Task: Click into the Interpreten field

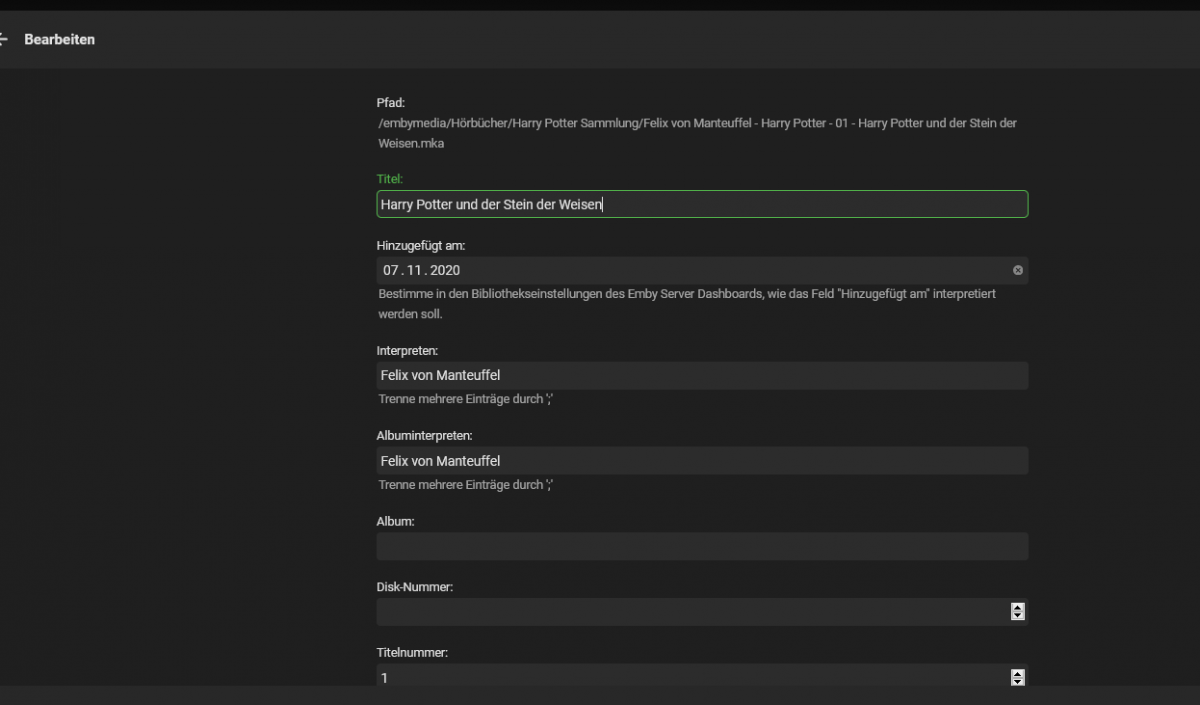Action: 702,375
